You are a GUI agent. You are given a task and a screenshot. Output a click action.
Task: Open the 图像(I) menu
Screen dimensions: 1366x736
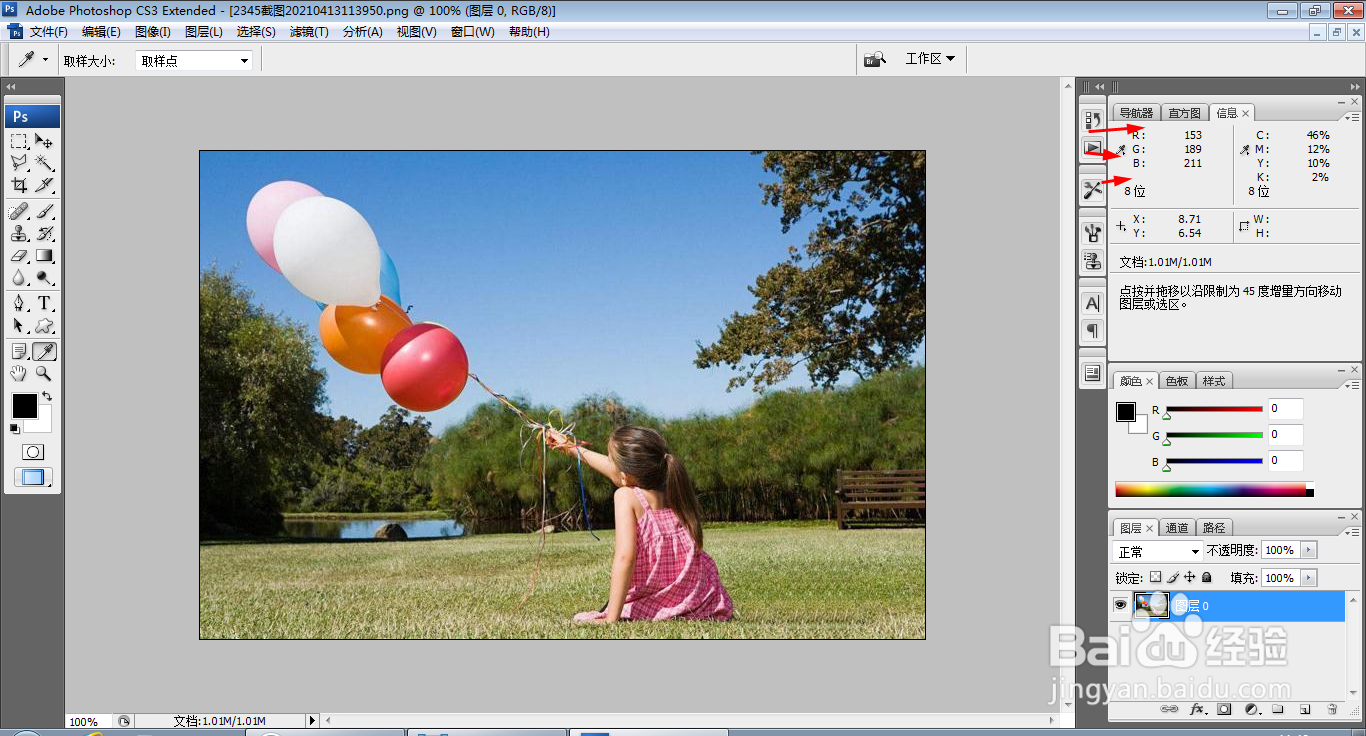pos(153,32)
